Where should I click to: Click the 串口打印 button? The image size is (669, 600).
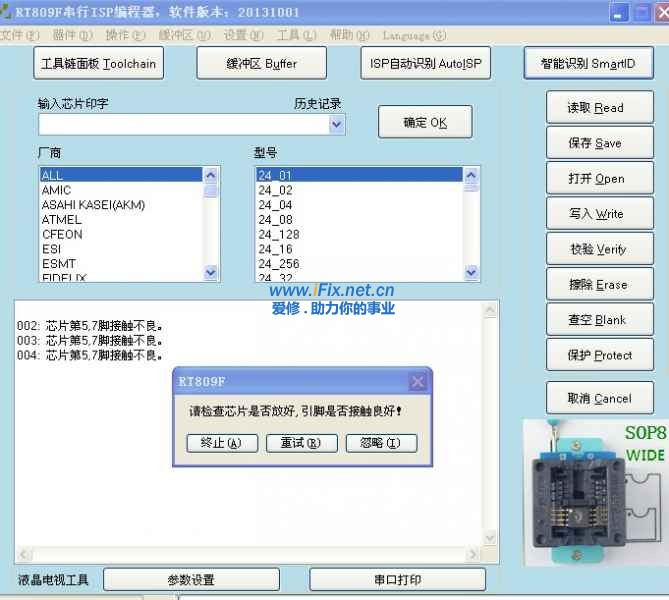pos(397,580)
